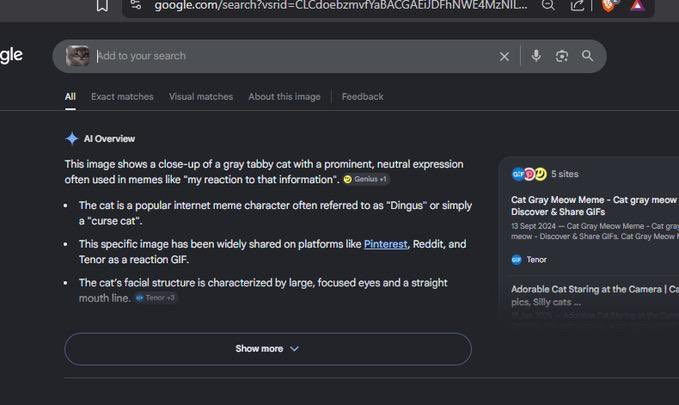Switch to the Exact matches tab
The width and height of the screenshot is (679, 405).
[x=122, y=97]
